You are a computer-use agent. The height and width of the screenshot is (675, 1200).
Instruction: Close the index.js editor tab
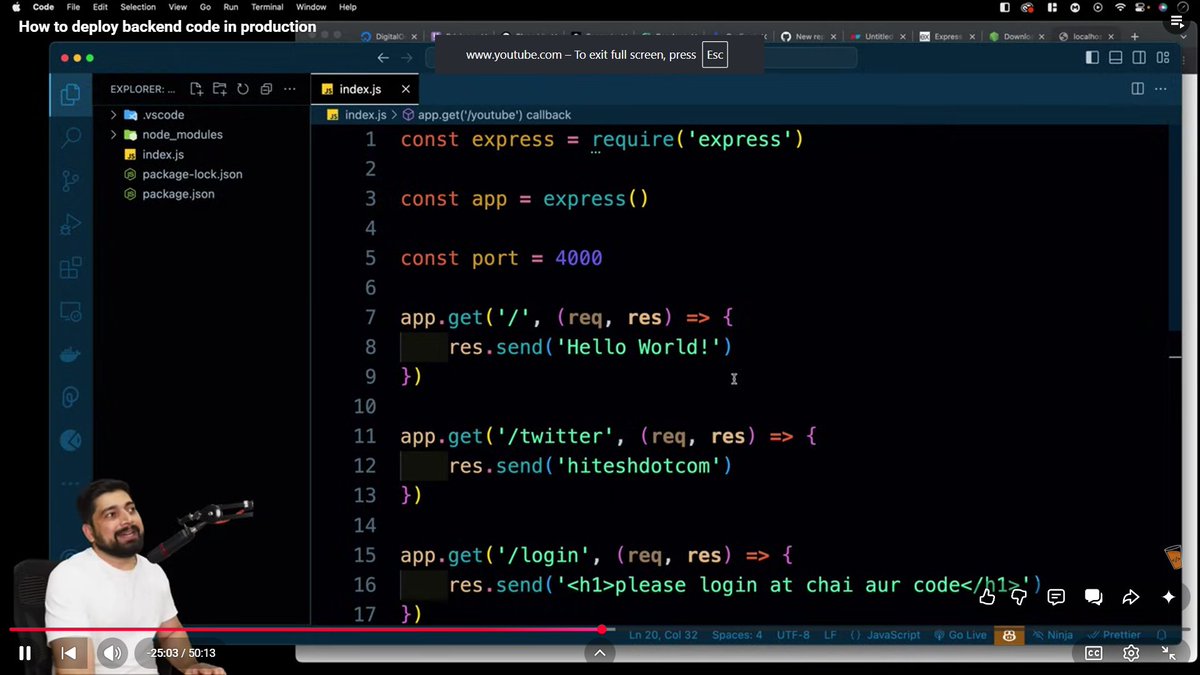click(405, 89)
